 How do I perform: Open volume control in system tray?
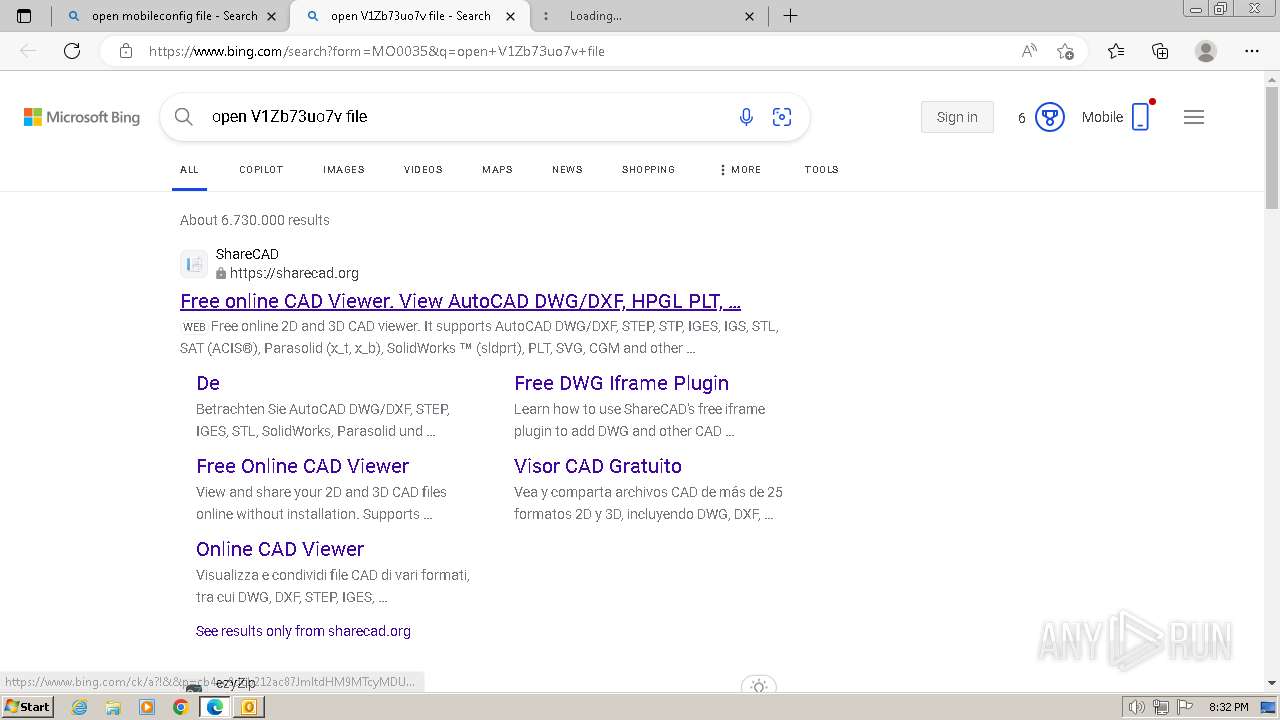[x=1137, y=707]
